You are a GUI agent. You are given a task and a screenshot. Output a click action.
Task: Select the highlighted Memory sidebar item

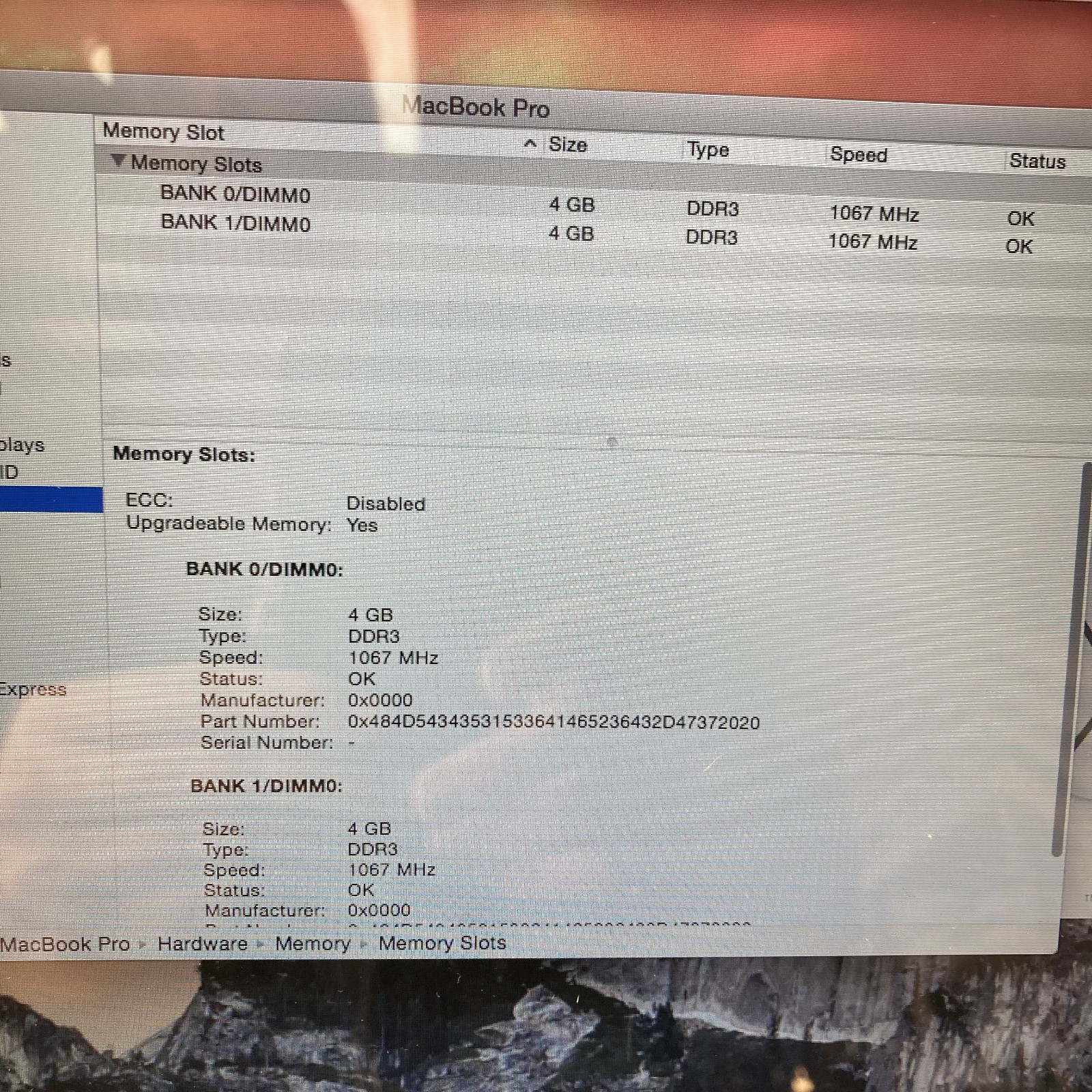pos(51,500)
